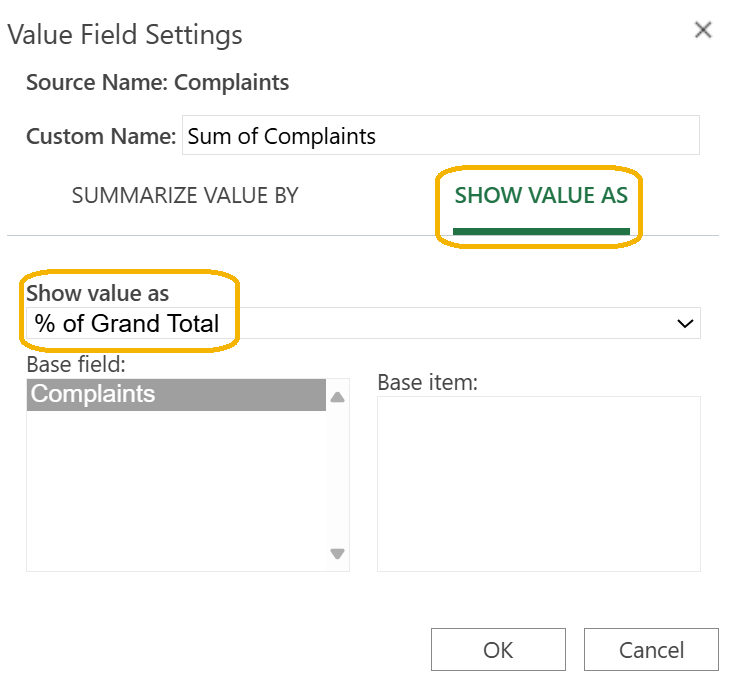Click the Show value as label
The image size is (733, 682).
(x=97, y=294)
